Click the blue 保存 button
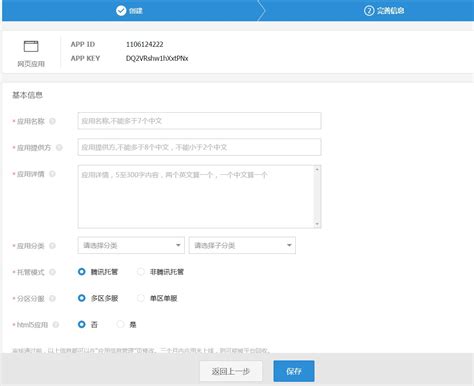This screenshot has height=386, width=474. pyautogui.click(x=294, y=371)
